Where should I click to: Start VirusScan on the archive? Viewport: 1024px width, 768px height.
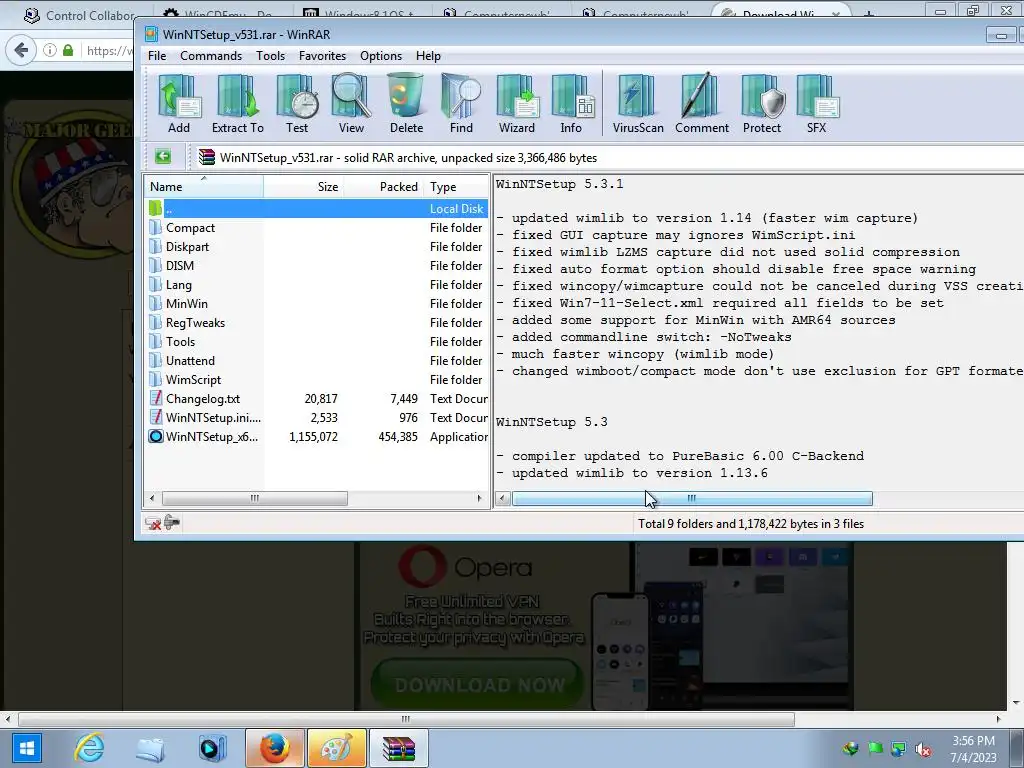pos(637,104)
